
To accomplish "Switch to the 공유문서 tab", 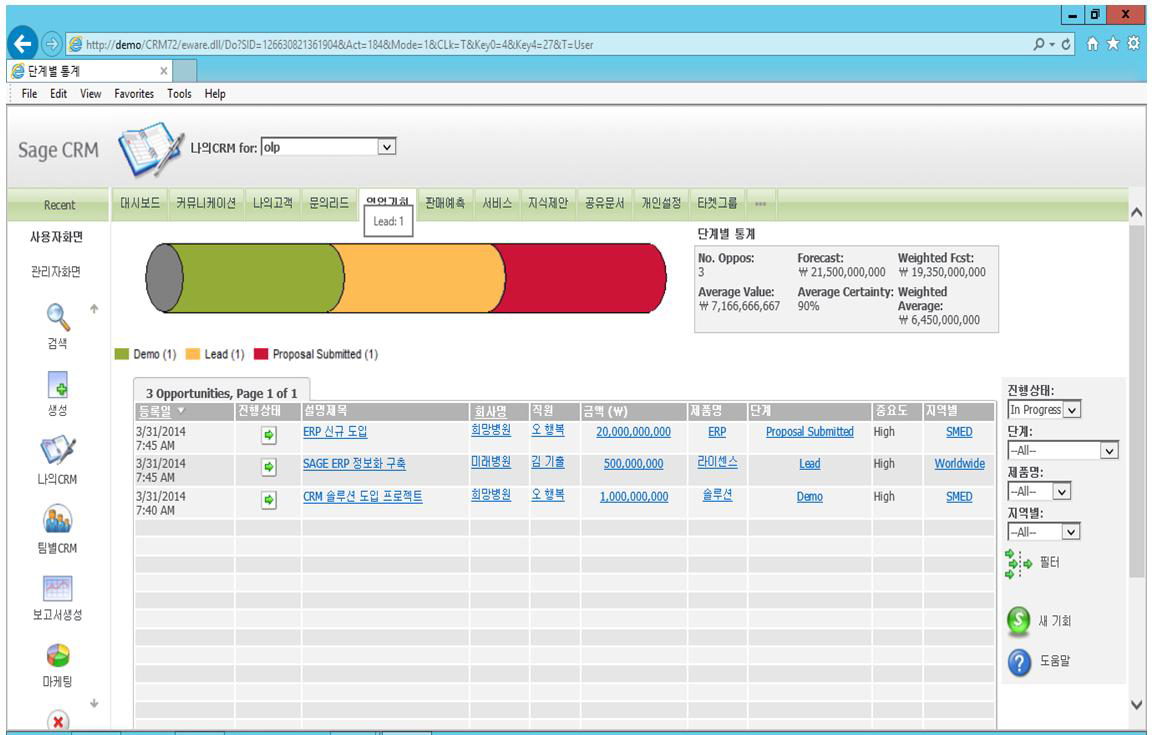I will click(x=605, y=203).
